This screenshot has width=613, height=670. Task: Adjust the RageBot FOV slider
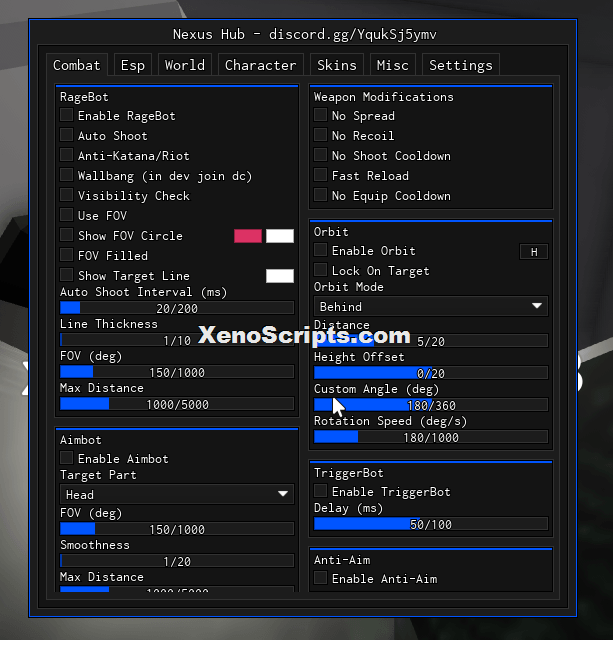177,372
